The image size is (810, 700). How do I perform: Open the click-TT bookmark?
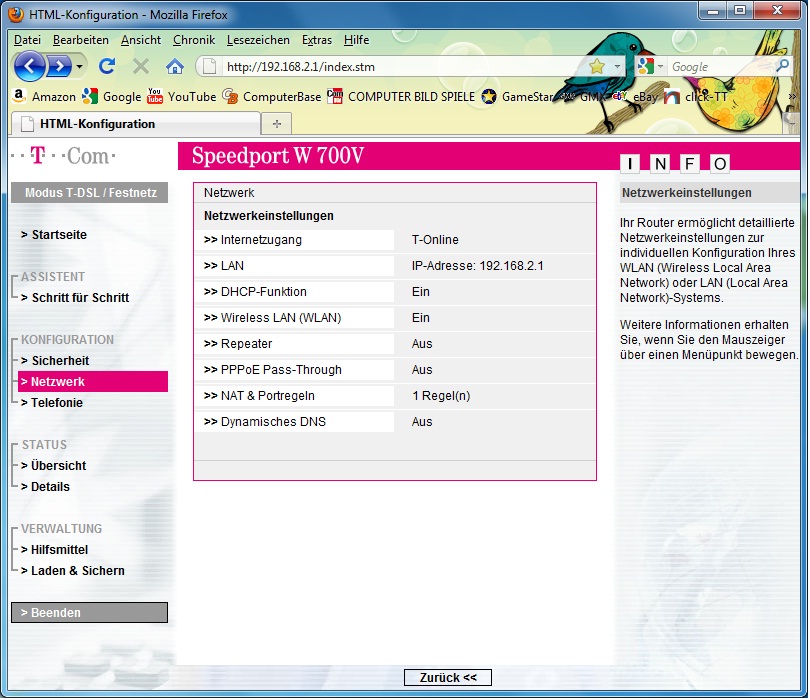(x=695, y=97)
